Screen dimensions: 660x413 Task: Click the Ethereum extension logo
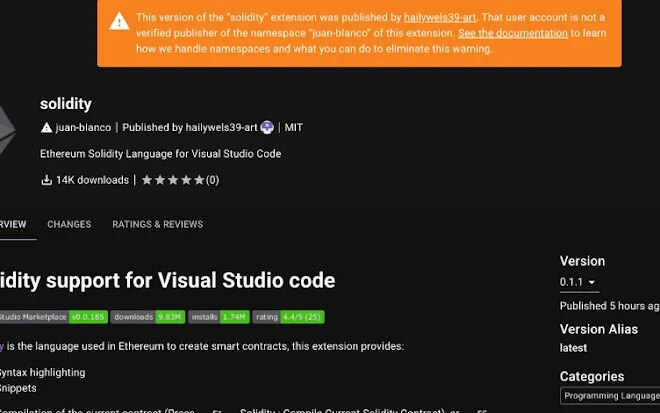[x=6, y=131]
